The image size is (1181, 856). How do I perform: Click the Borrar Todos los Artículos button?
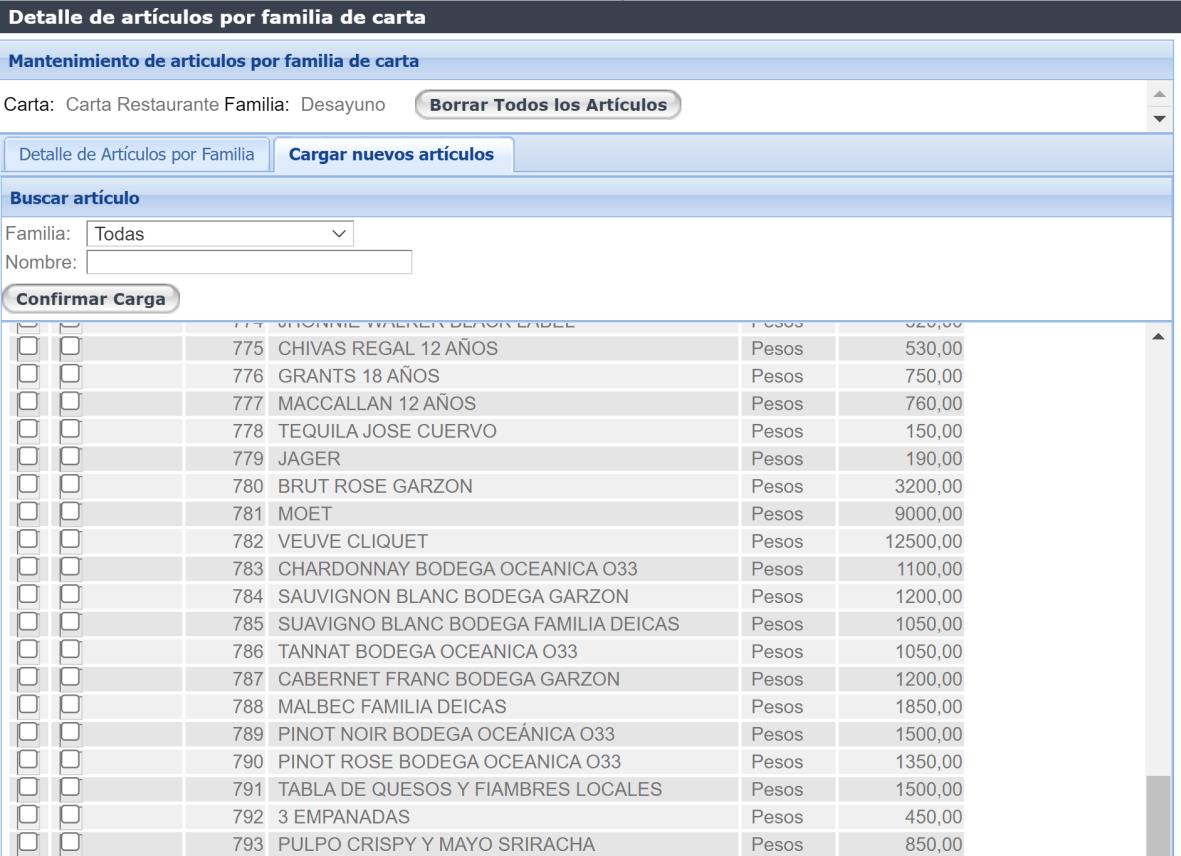547,105
